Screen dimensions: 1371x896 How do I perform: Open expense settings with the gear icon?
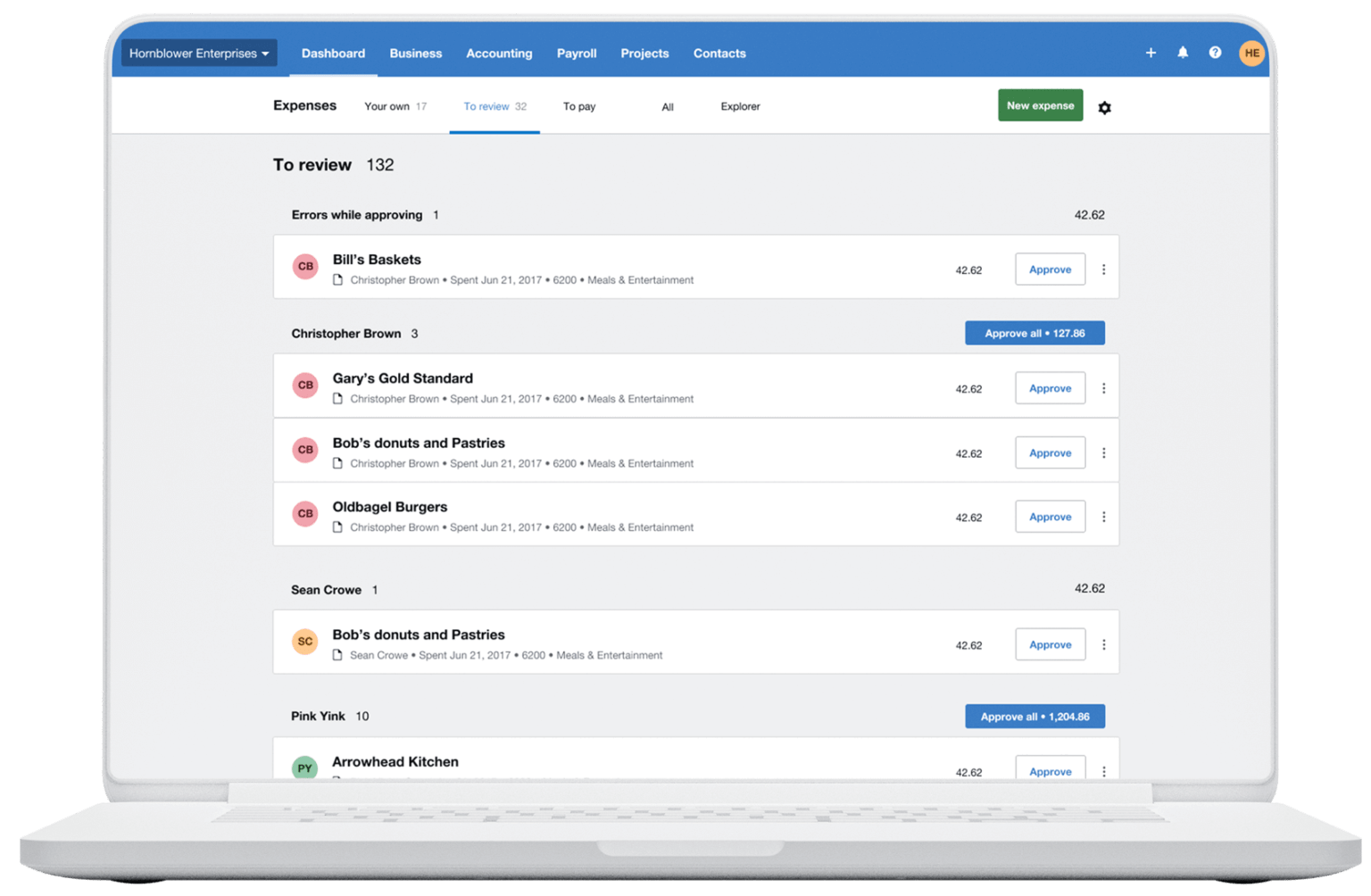(1104, 107)
